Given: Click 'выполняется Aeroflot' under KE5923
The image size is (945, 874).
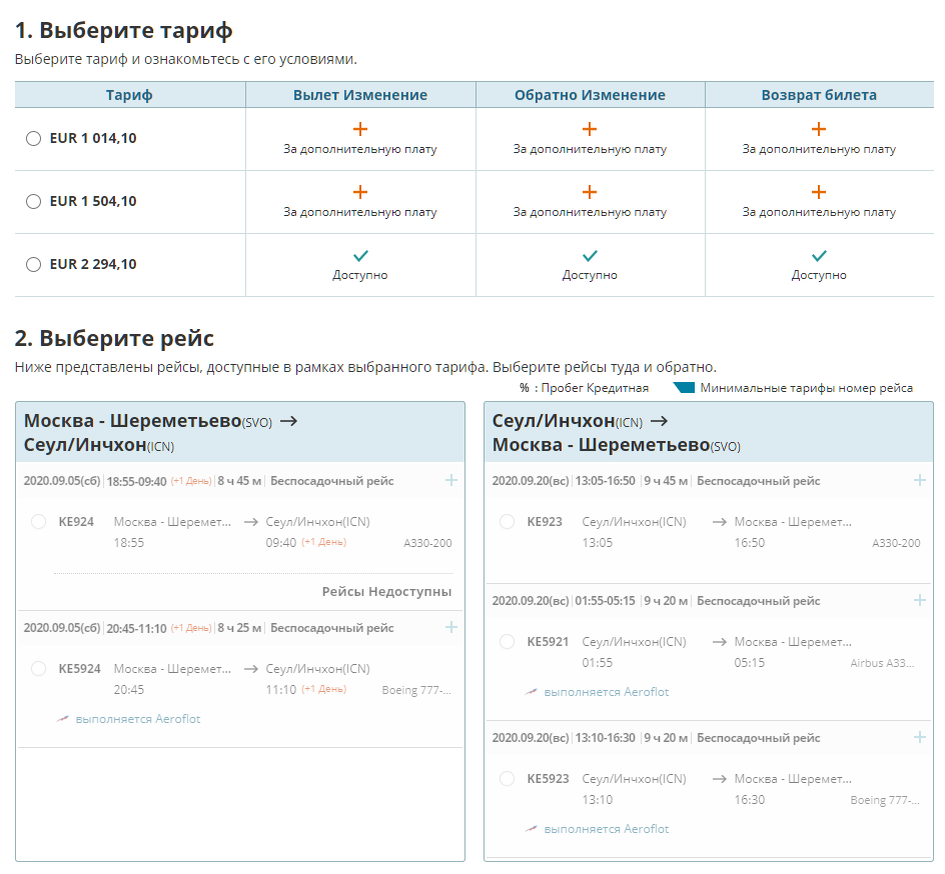Looking at the screenshot, I should [x=606, y=829].
